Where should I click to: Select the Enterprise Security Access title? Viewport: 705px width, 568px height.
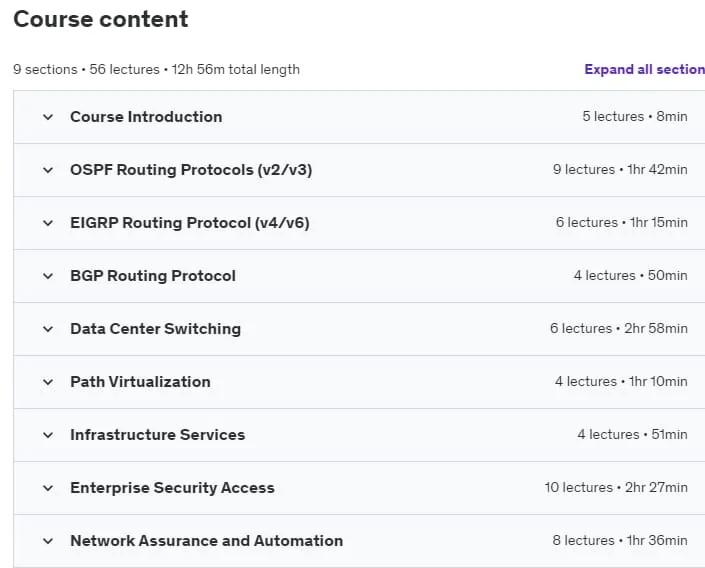point(172,488)
